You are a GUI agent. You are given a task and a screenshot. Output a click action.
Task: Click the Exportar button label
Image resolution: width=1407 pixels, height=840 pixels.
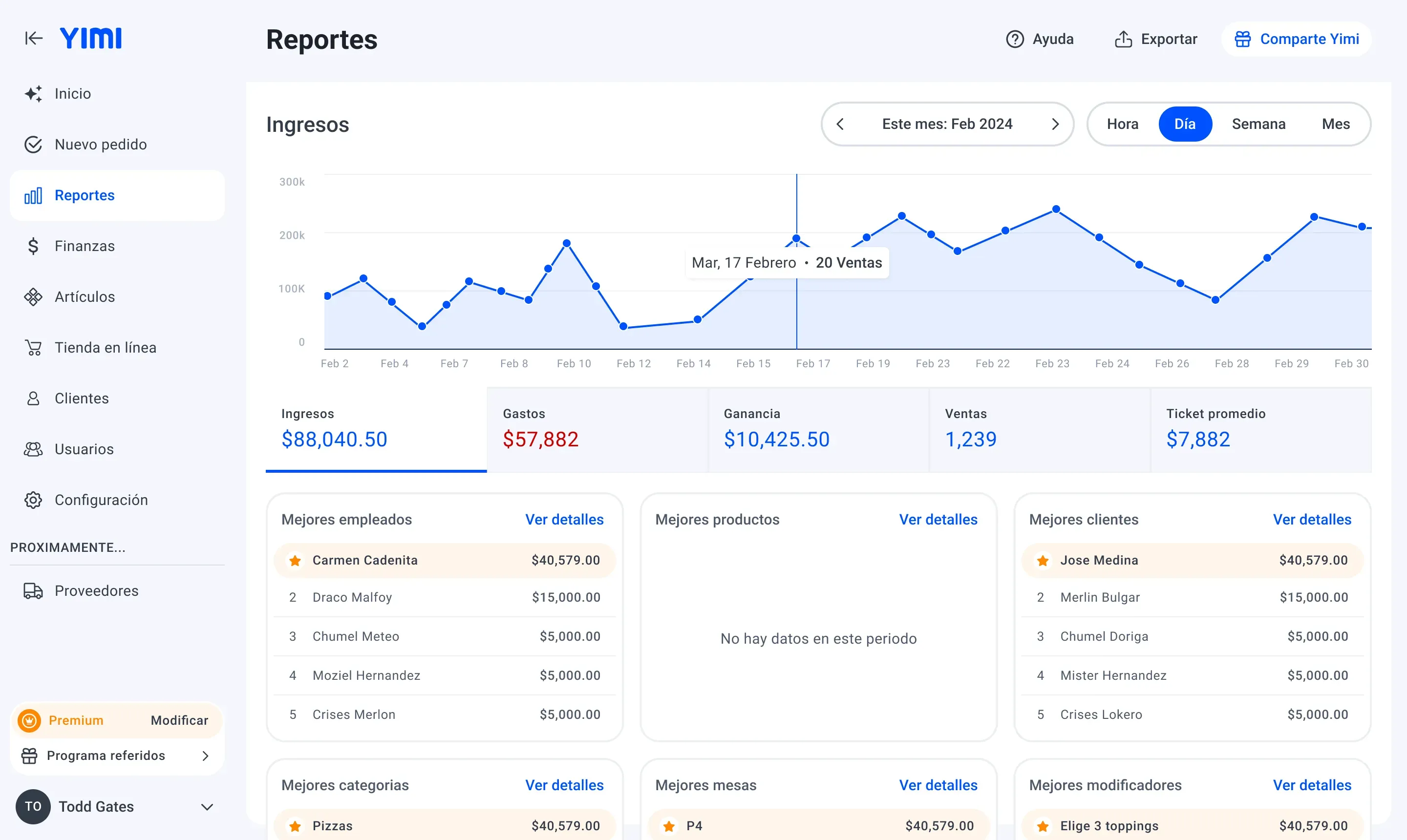(1169, 39)
